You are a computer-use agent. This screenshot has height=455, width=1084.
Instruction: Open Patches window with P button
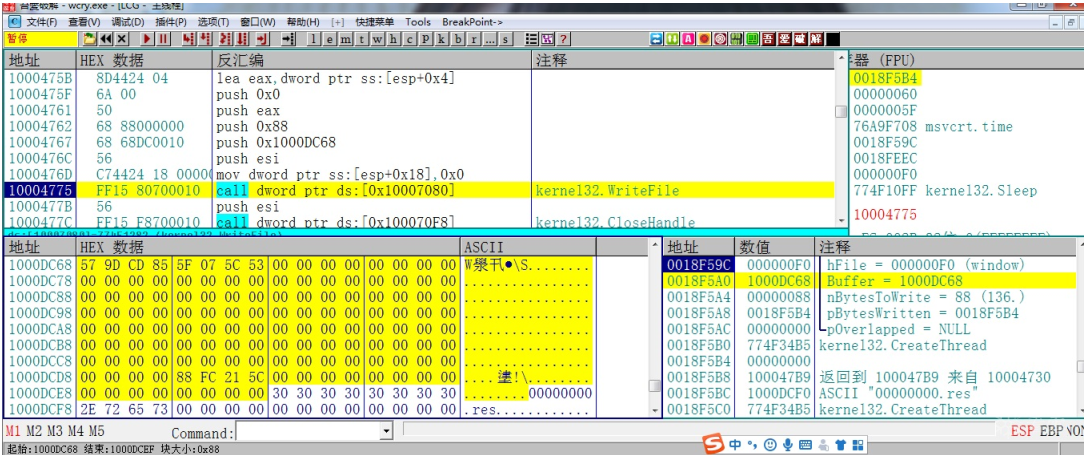(x=425, y=39)
